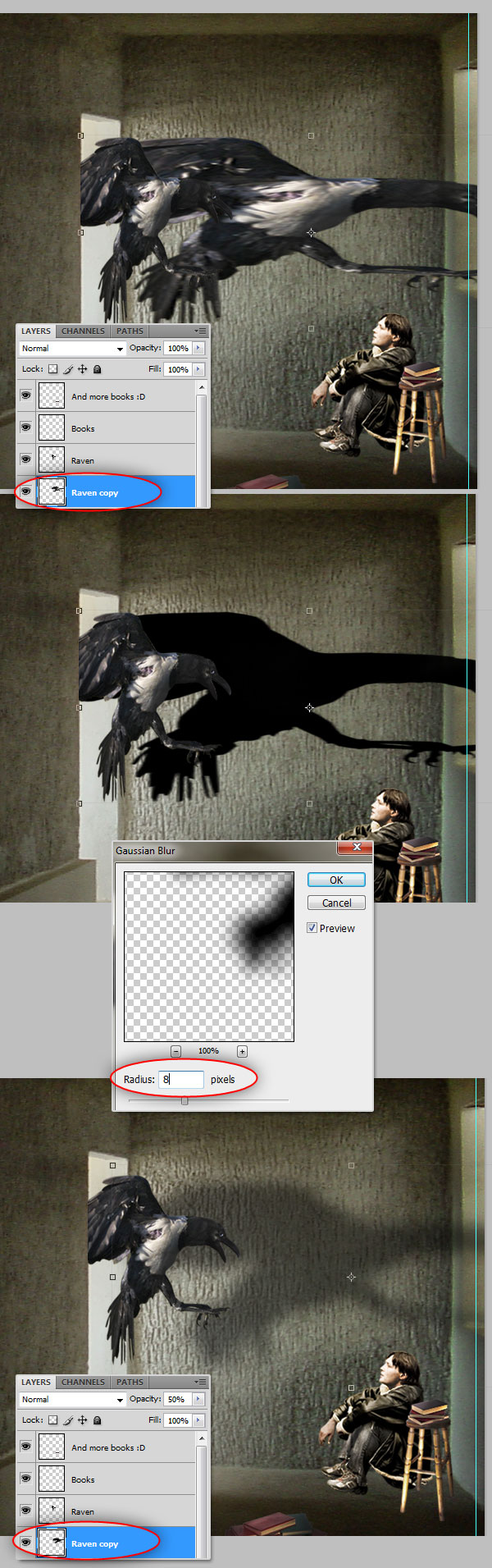Lock all (padlock) in the 50% opacity Layers panel
Viewport: 492px width, 1568px height.
point(97,1420)
